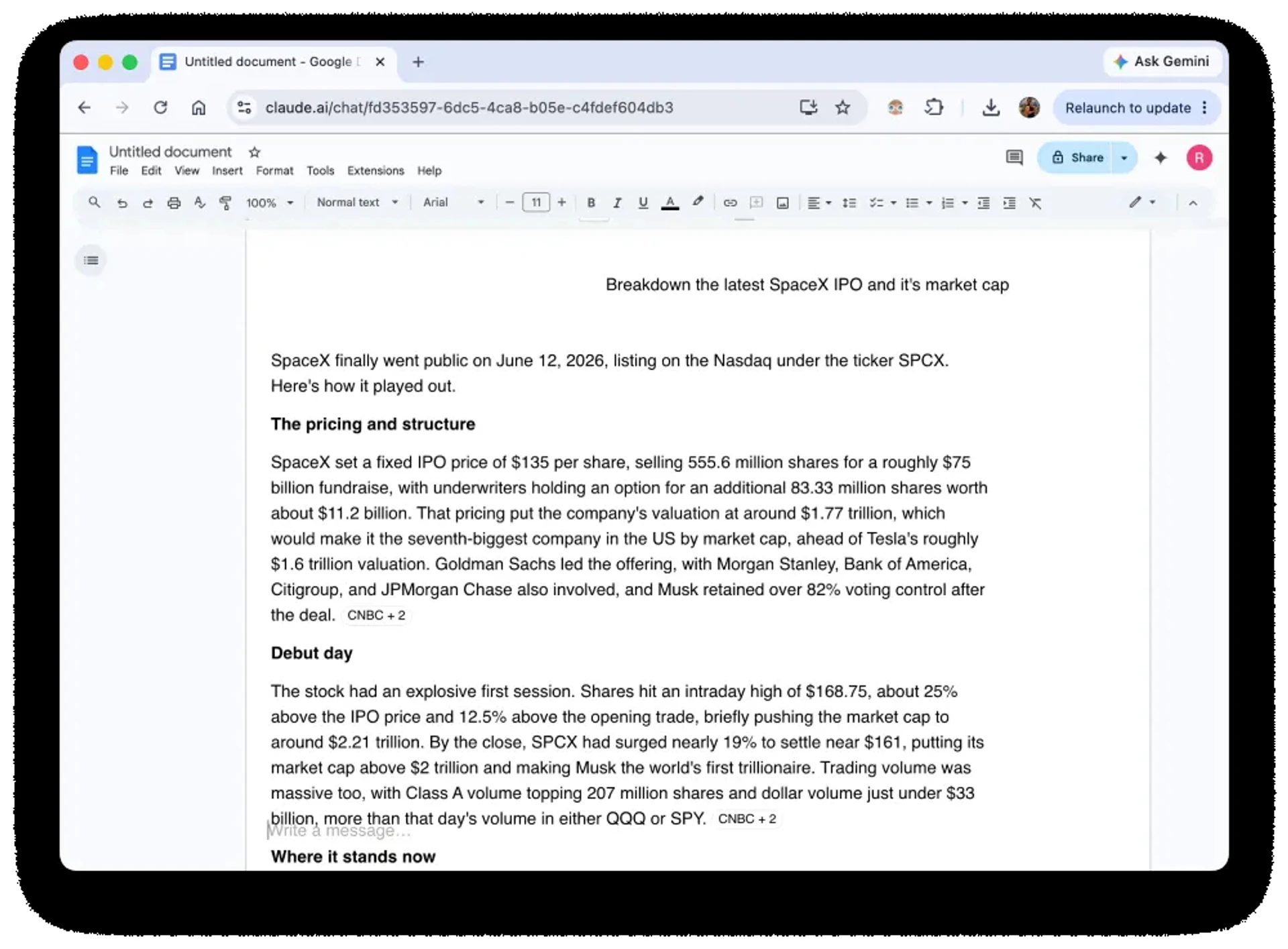Viewport: 1288px width, 949px height.
Task: Open the Share options dropdown arrow
Action: [x=1124, y=158]
